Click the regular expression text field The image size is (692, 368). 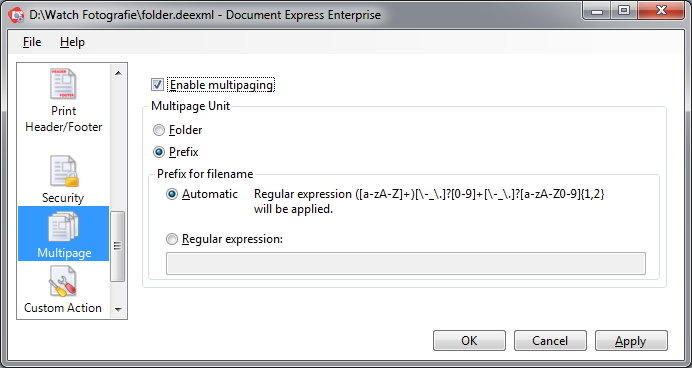coord(406,263)
